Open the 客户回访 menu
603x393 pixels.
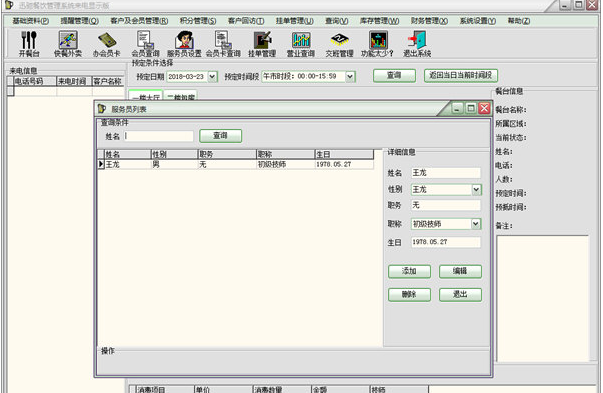pyautogui.click(x=246, y=21)
